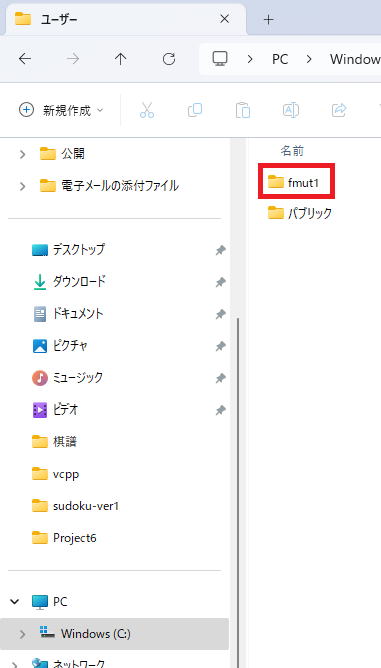Screen dimensions: 381x668
Task: Go up one folder level
Action: tap(121, 59)
